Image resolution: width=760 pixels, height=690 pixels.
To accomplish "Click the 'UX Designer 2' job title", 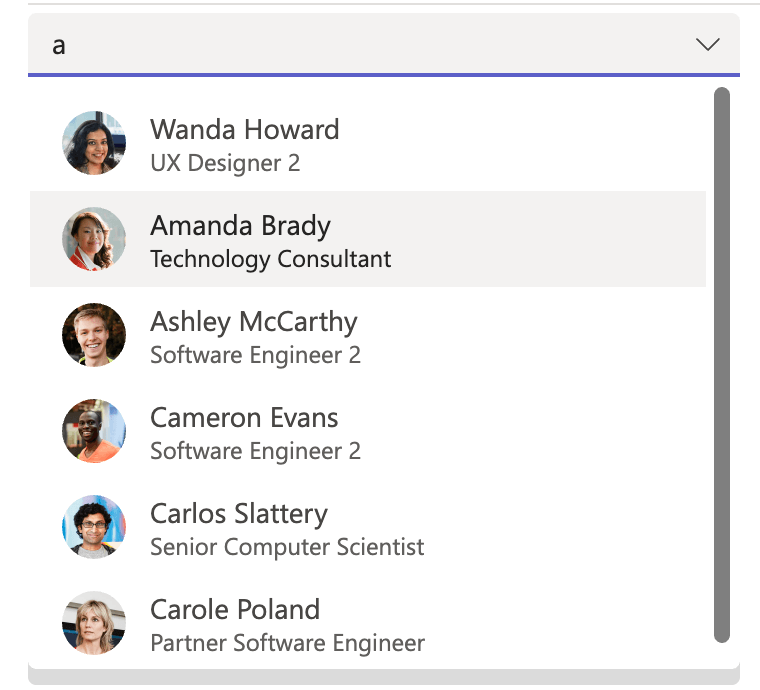I will [225, 163].
